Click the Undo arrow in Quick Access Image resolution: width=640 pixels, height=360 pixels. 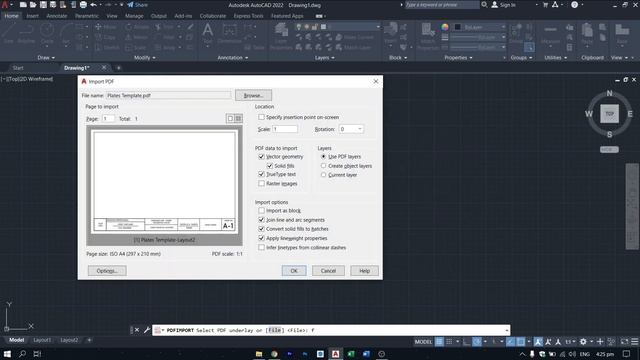pos(93,5)
